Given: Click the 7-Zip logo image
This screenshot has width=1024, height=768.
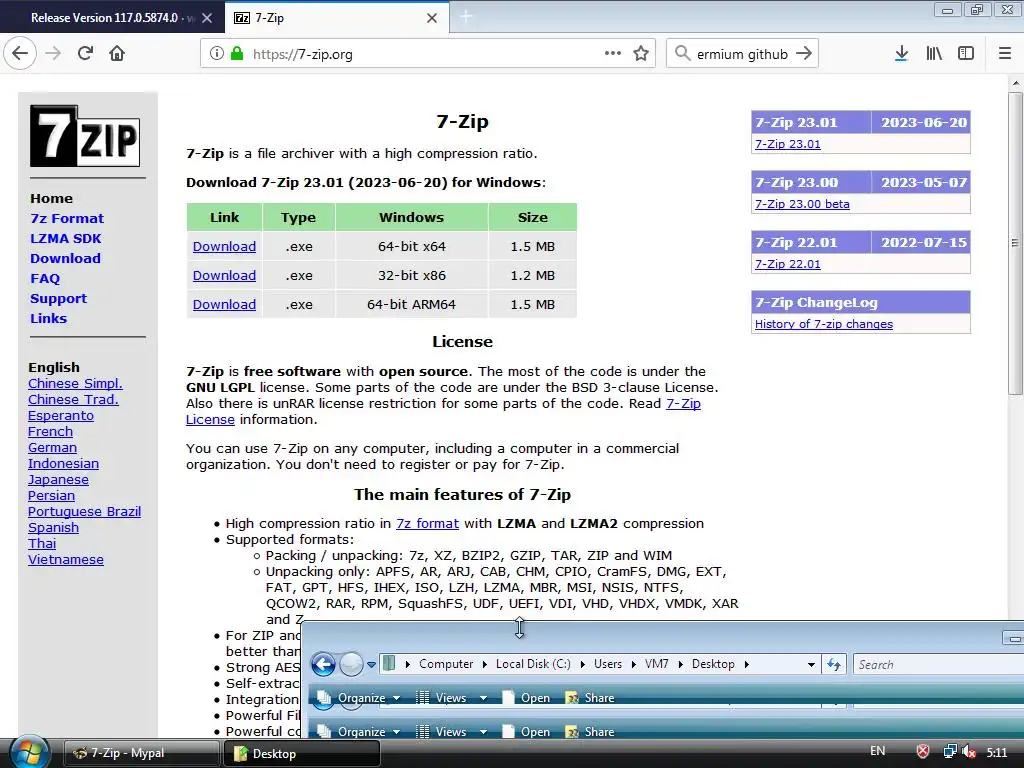Looking at the screenshot, I should [85, 136].
